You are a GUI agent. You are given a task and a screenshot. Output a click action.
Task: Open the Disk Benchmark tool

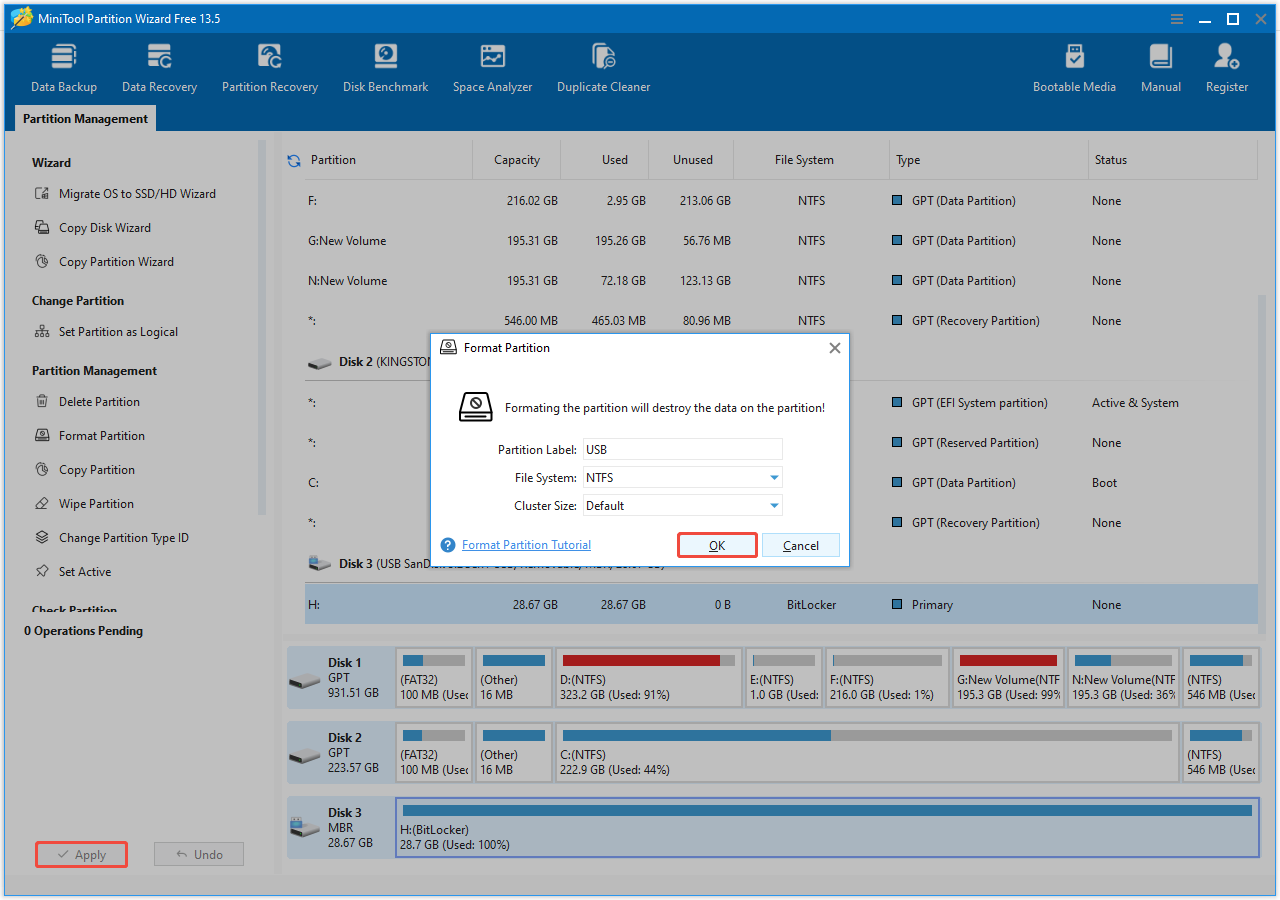[385, 66]
